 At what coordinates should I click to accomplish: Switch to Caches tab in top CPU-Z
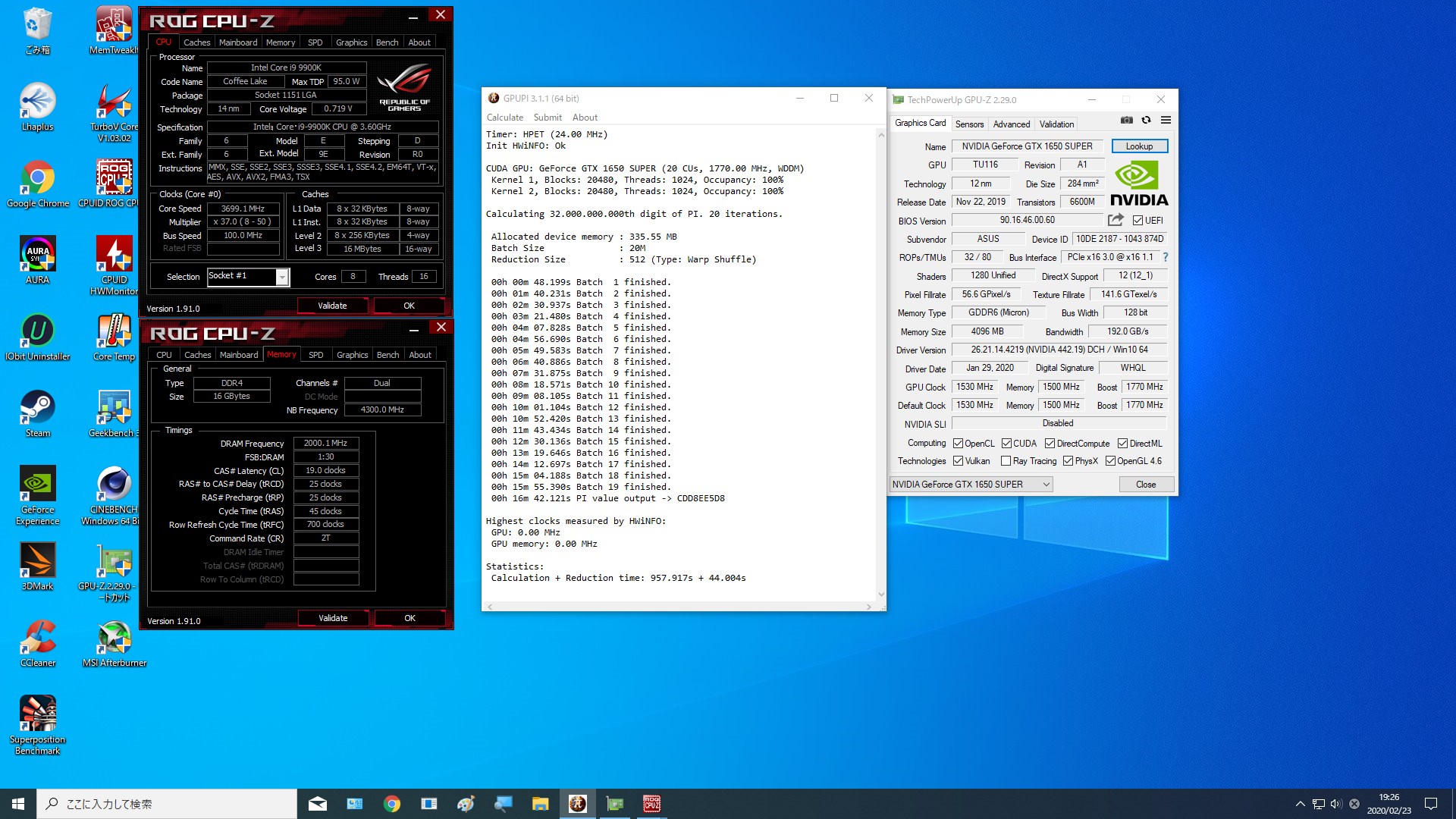point(196,42)
